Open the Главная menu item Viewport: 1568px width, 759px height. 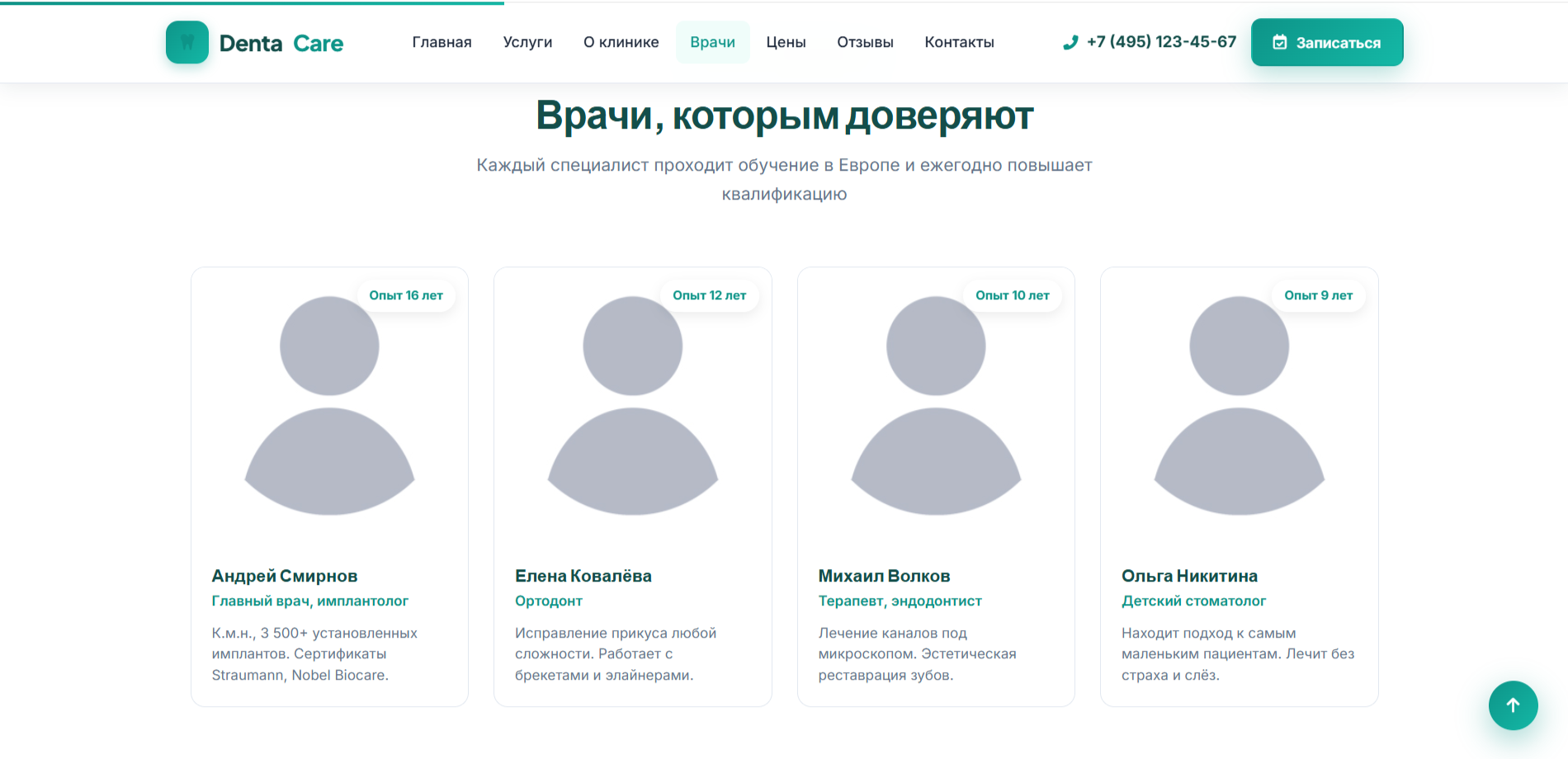point(442,42)
